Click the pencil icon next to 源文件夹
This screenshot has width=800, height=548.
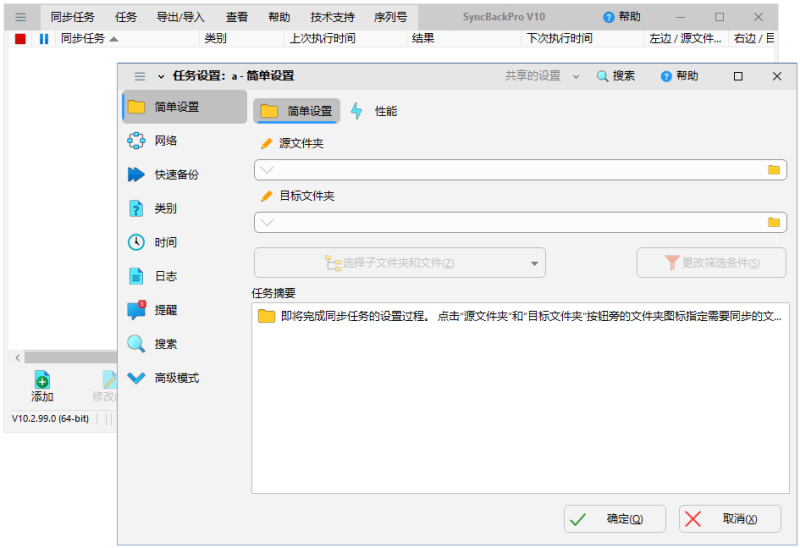click(x=266, y=143)
